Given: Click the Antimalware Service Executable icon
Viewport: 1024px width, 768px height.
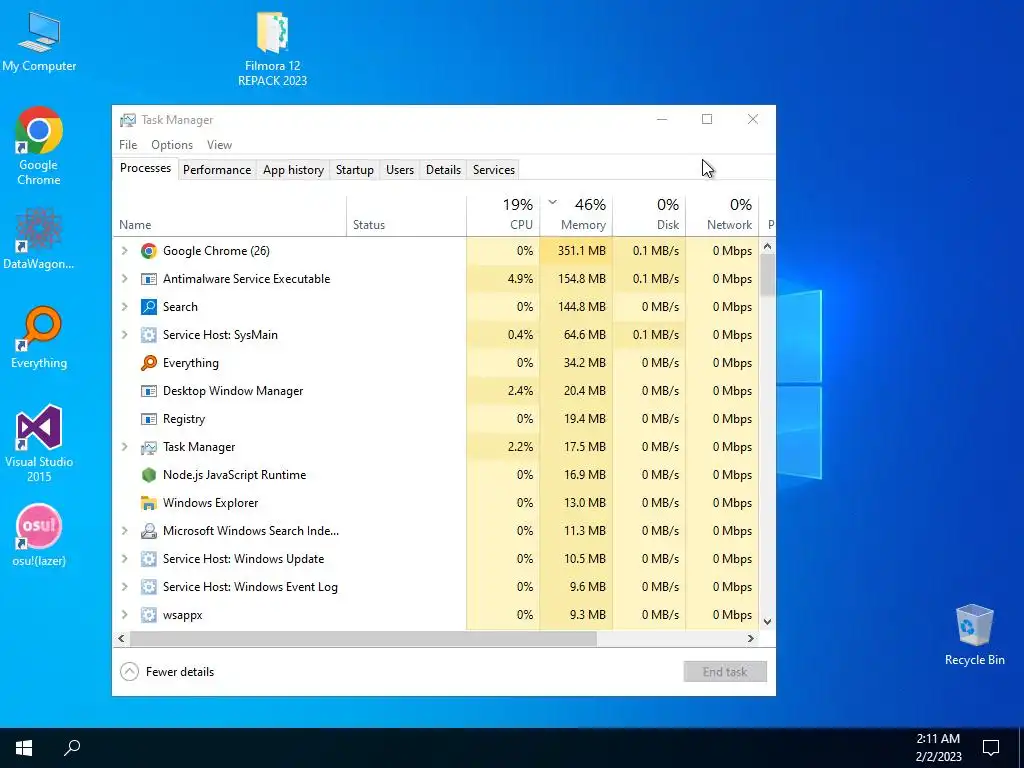Looking at the screenshot, I should click(149, 279).
